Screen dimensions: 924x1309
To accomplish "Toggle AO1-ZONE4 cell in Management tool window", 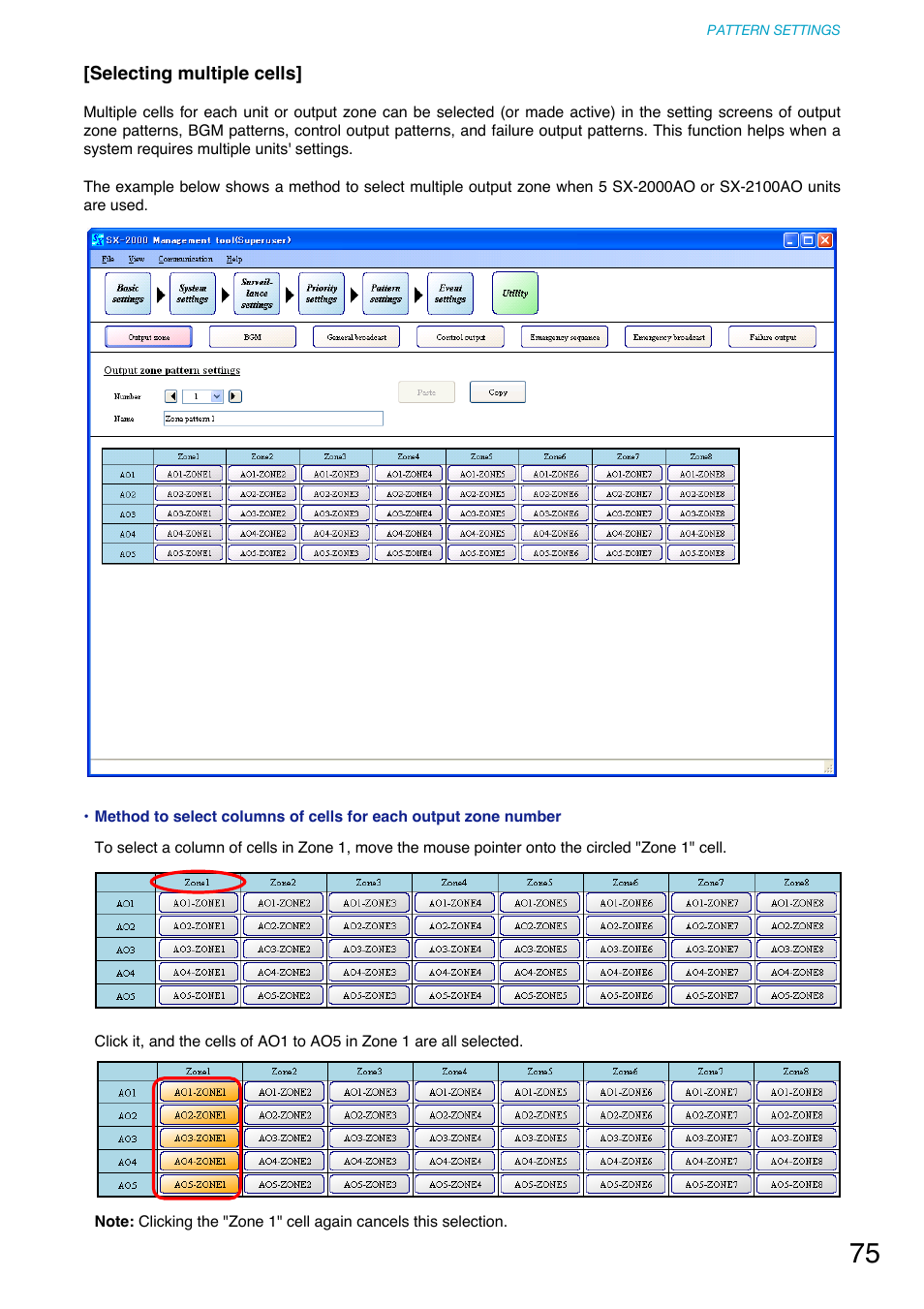I will coord(409,475).
